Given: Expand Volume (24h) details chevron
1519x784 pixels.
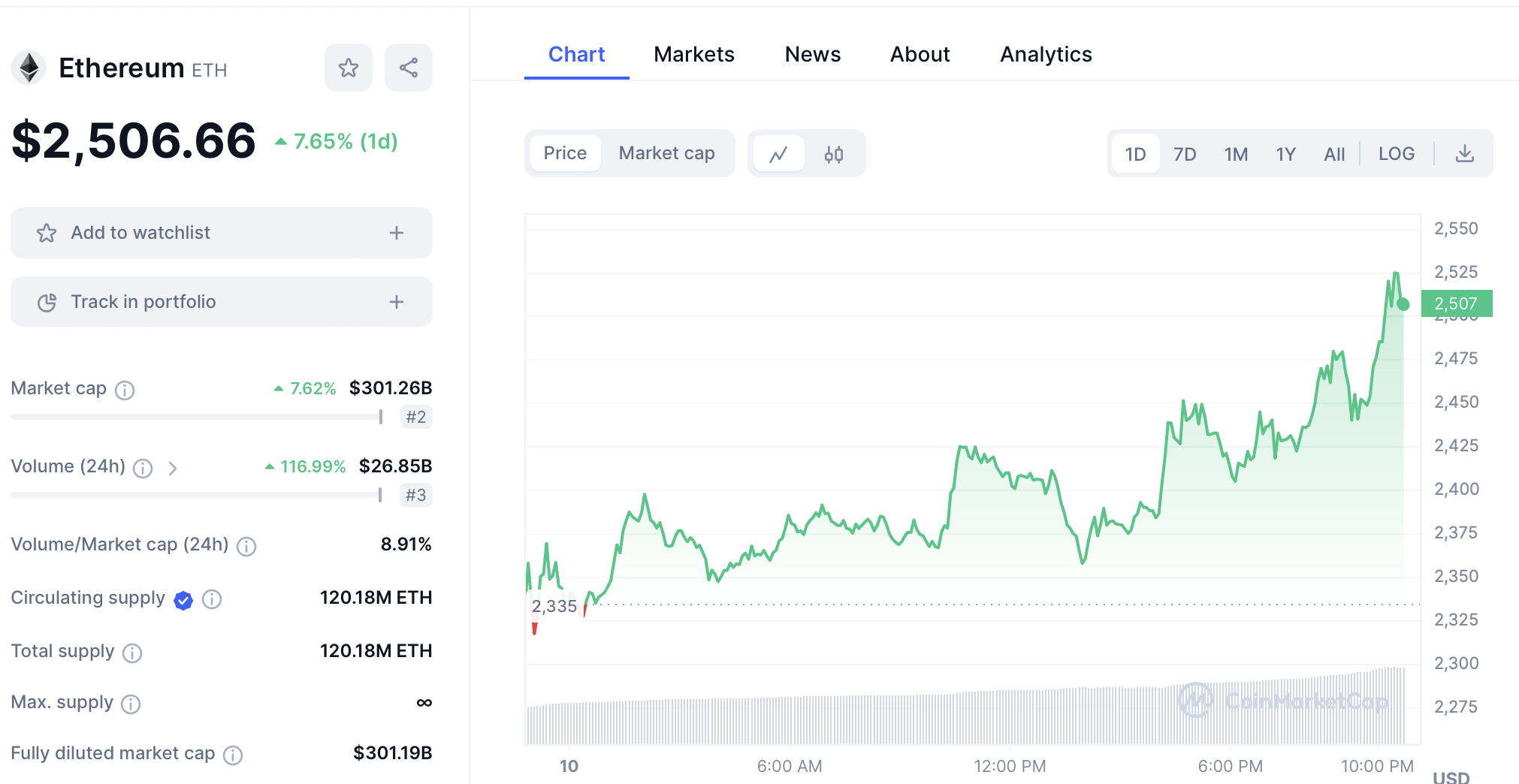Looking at the screenshot, I should click(173, 469).
